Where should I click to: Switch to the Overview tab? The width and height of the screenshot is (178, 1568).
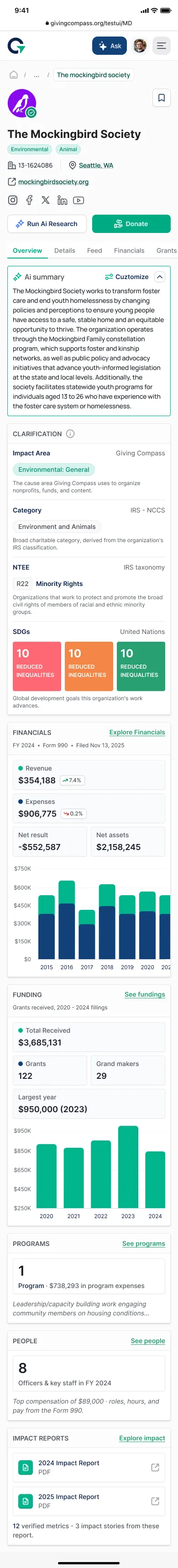(27, 251)
